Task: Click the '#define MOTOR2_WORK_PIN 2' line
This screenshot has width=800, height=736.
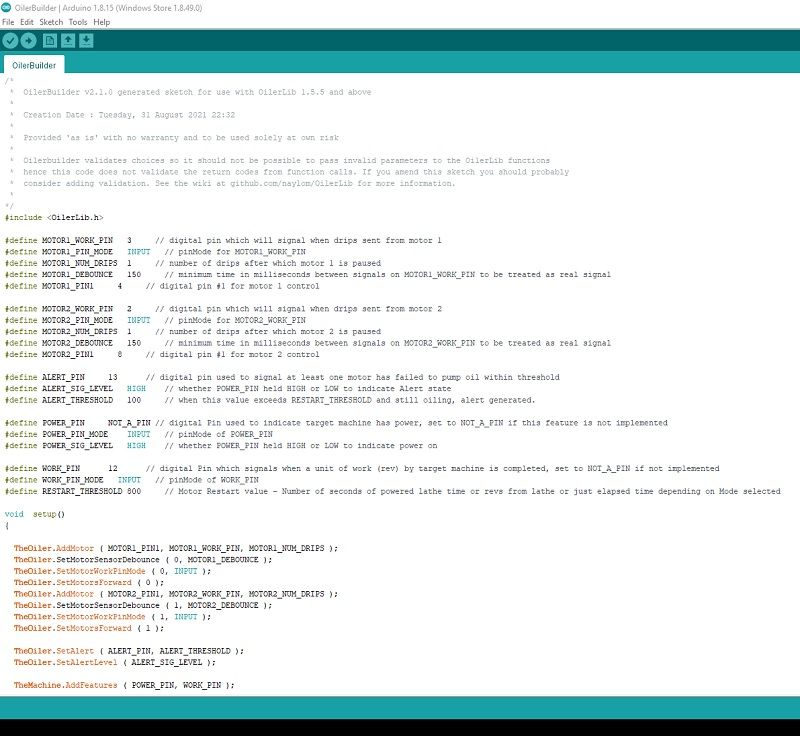Action: (223, 309)
